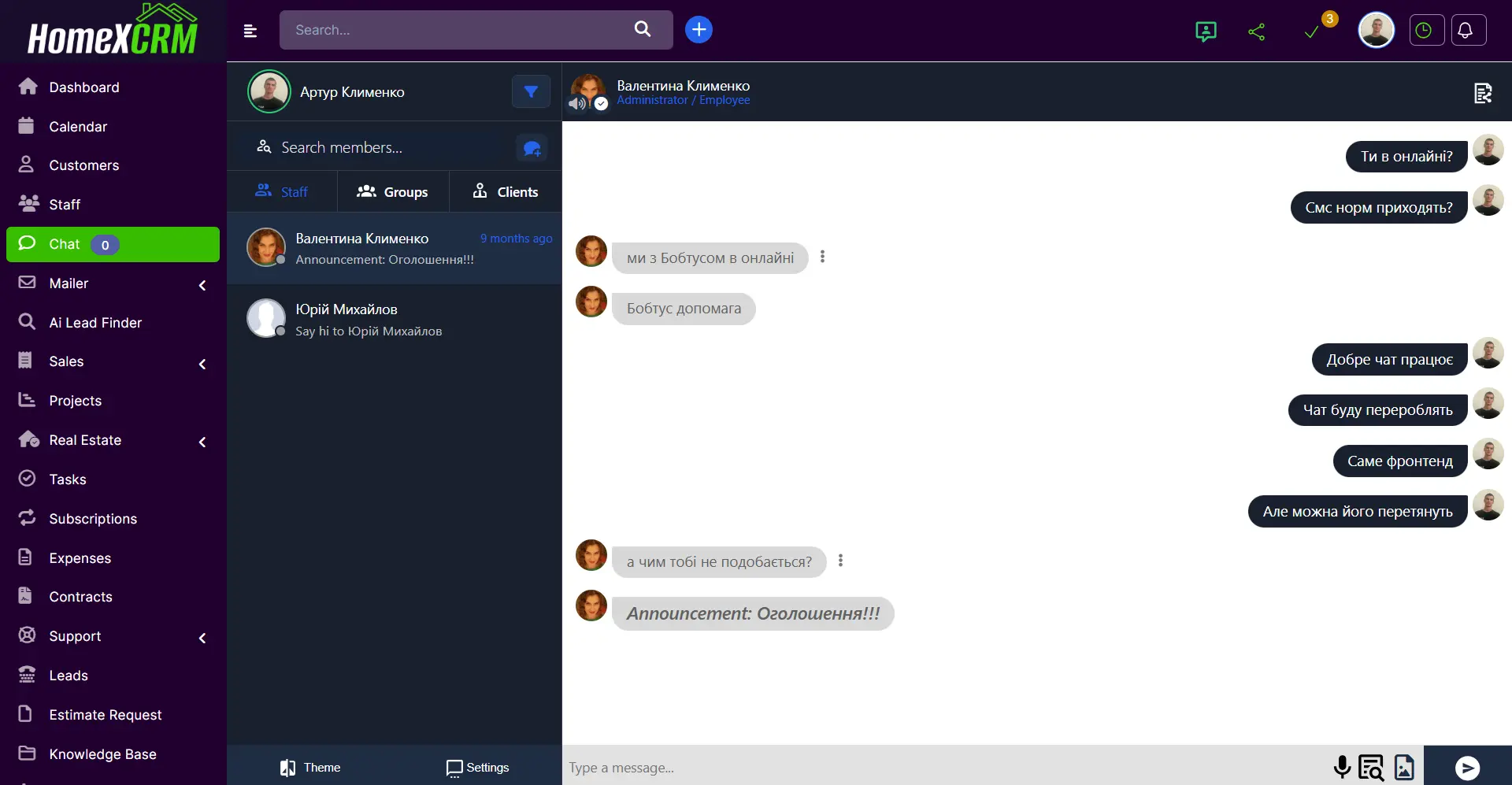Screen dimensions: 1512x785
Task: Switch to the Clients tab
Action: click(x=505, y=192)
